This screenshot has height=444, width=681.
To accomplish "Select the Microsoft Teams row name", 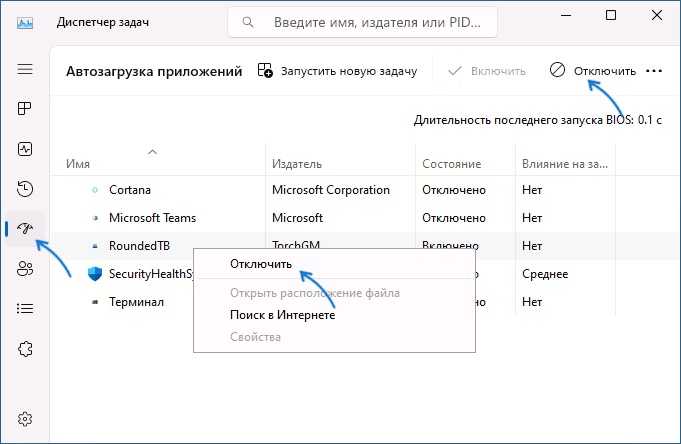I will coord(152,218).
